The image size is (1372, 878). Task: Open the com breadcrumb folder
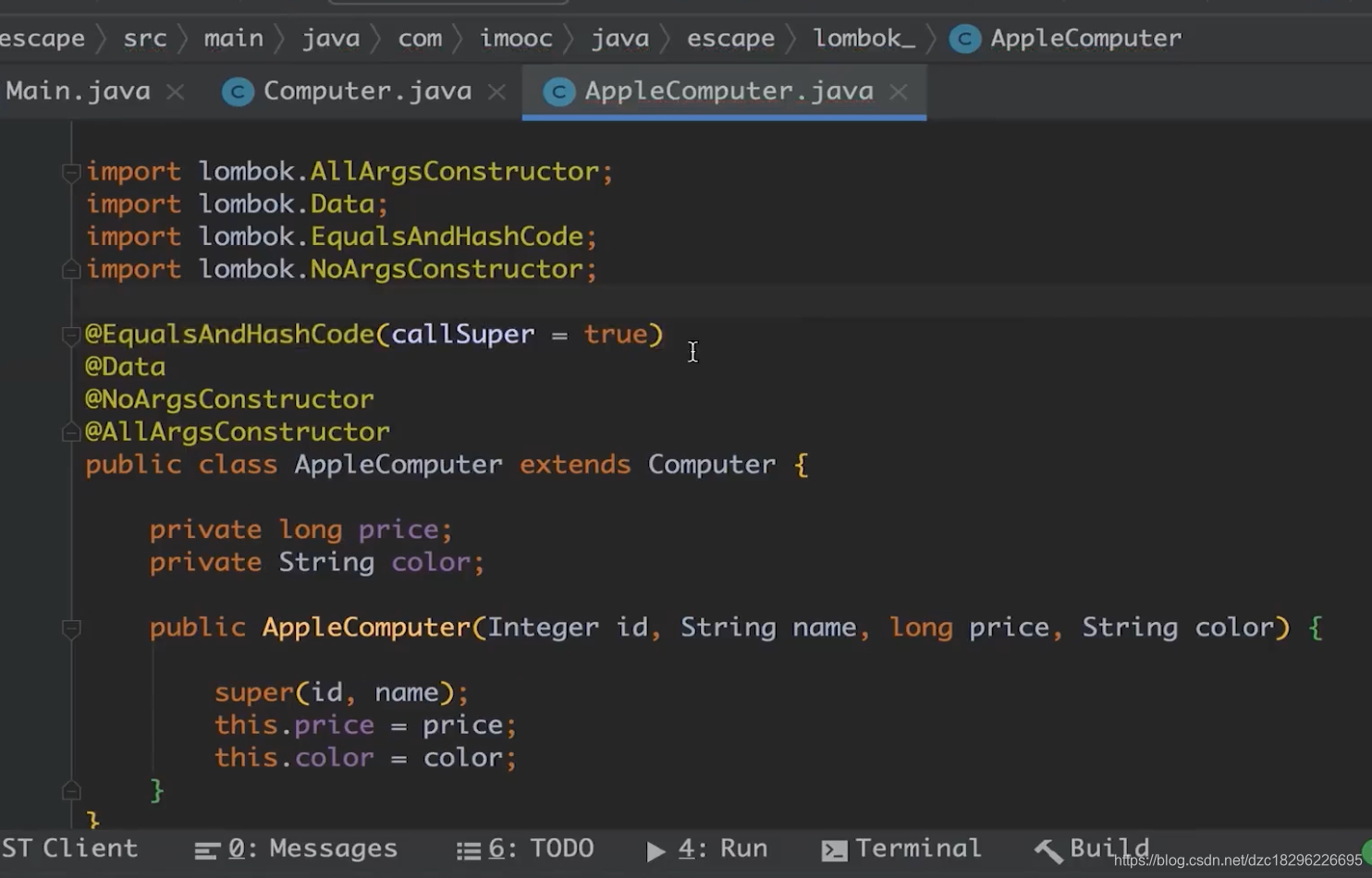pos(420,38)
